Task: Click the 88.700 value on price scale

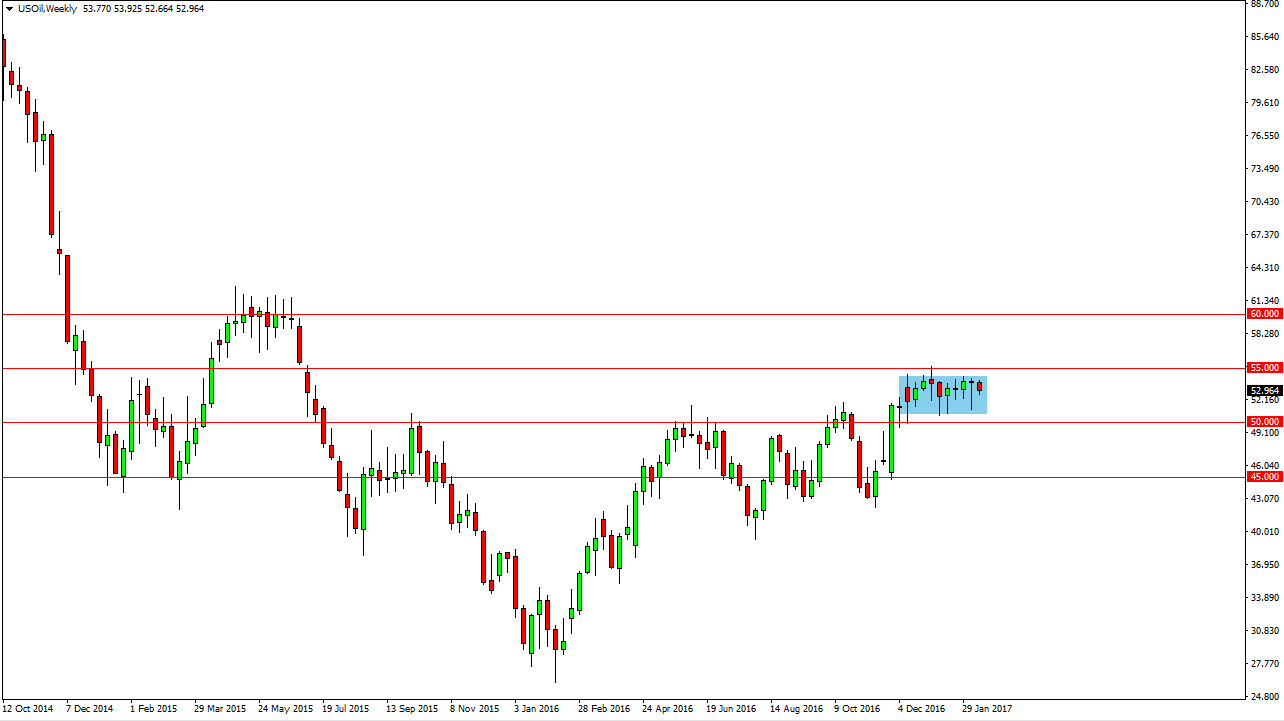Action: click(1264, 4)
